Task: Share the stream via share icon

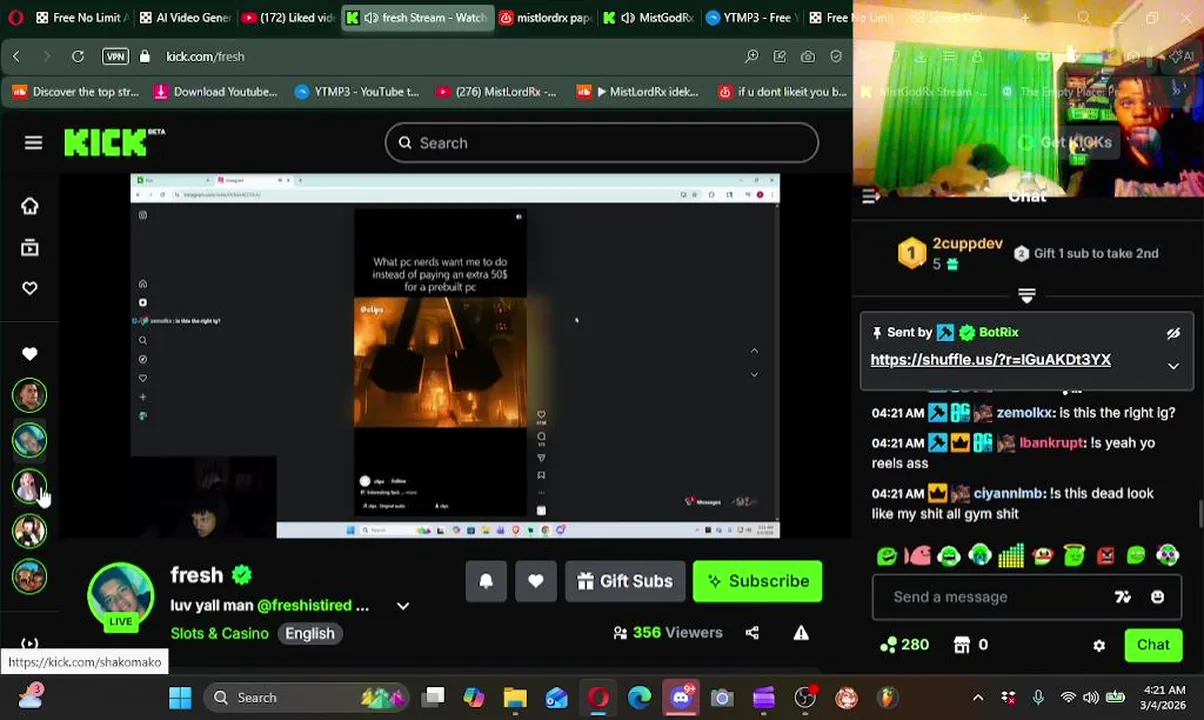Action: (x=752, y=633)
